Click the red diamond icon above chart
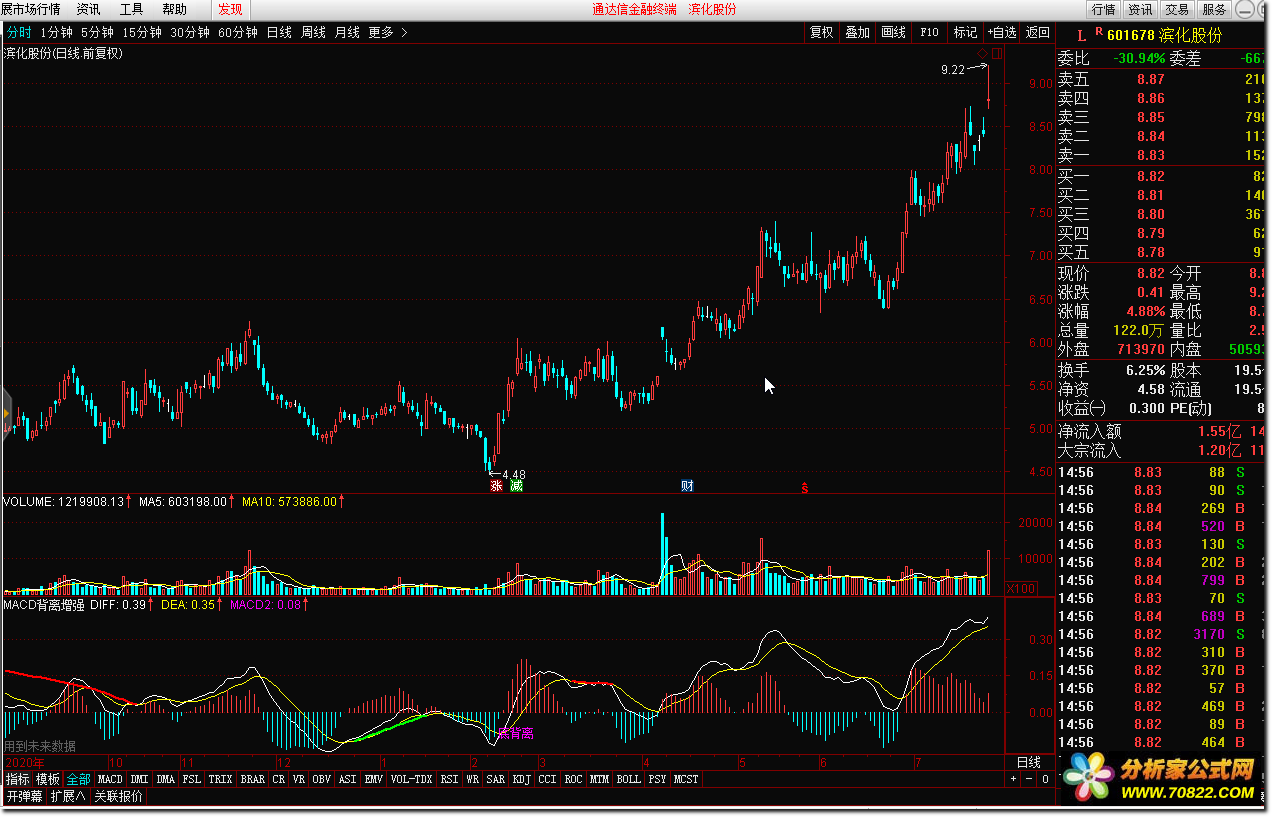 point(982,52)
